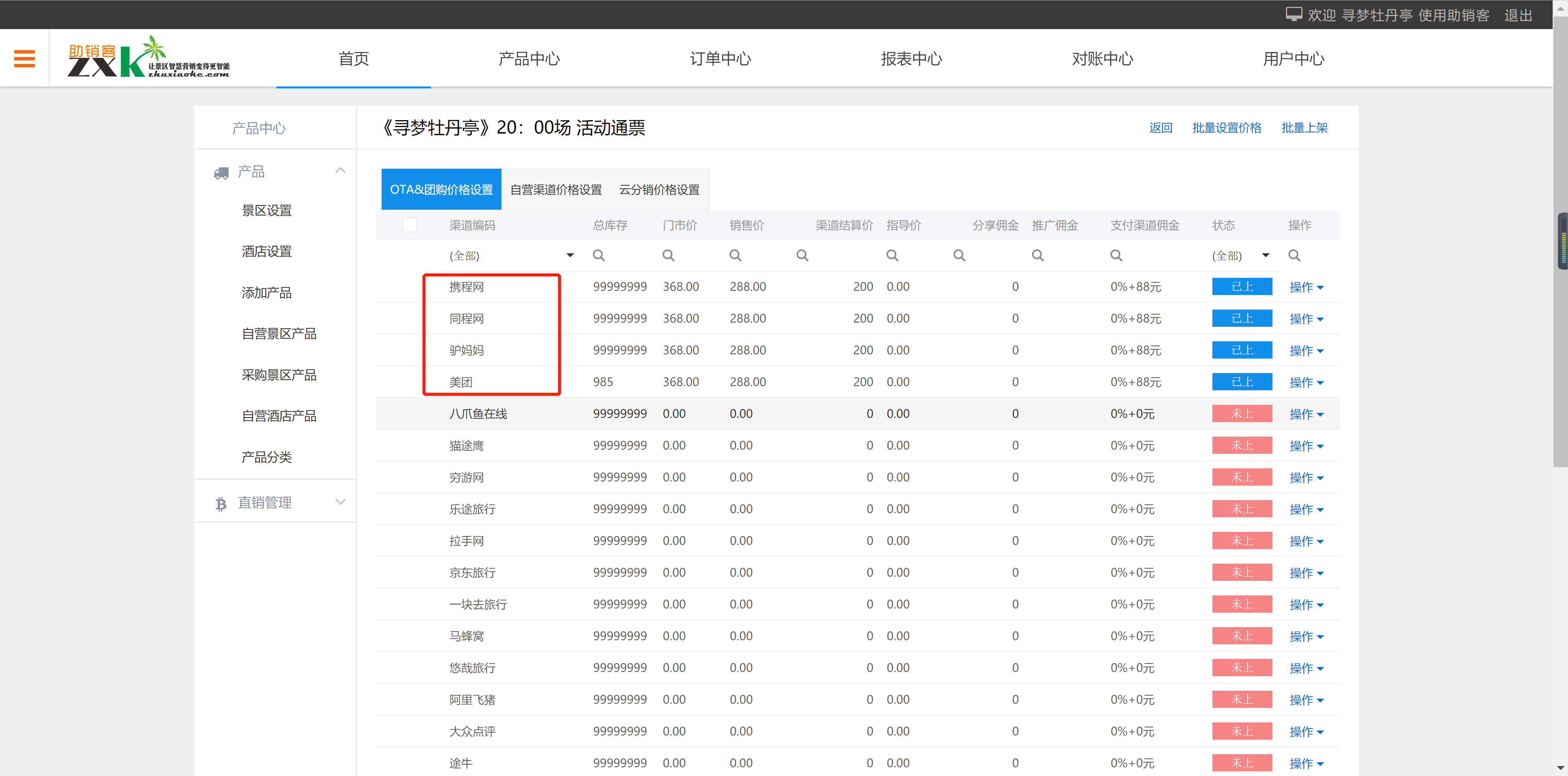Click monitor icon beside welcome text
This screenshot has width=1568, height=776.
click(x=1294, y=14)
